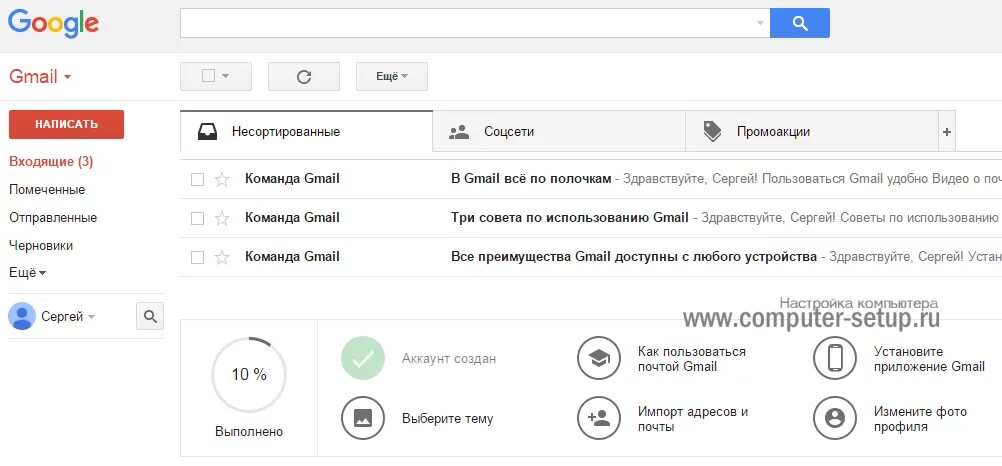The image size is (1002, 466).
Task: Click the graduation cap icon
Action: click(x=599, y=358)
